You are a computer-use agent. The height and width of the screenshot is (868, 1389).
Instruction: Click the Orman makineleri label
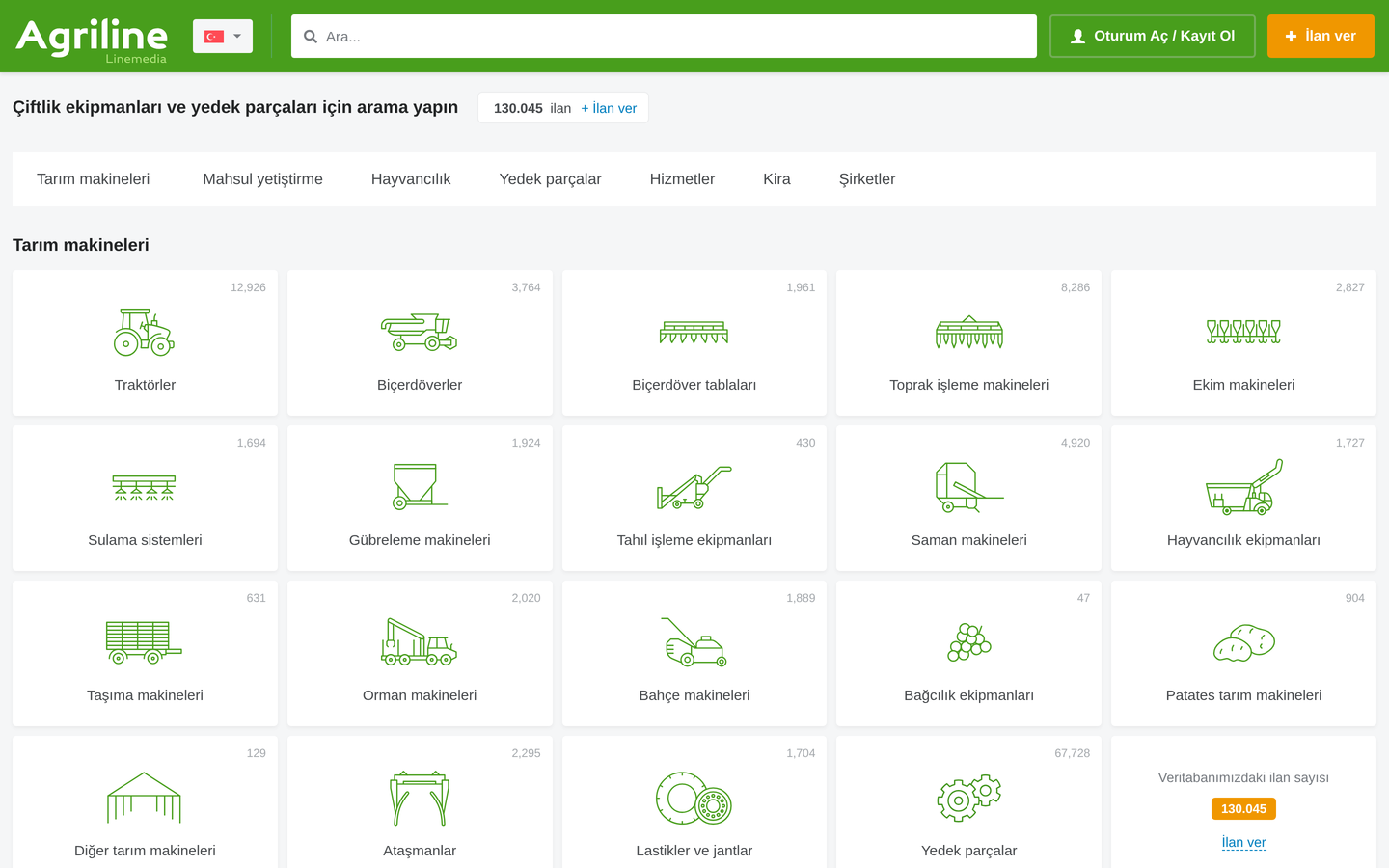click(420, 695)
